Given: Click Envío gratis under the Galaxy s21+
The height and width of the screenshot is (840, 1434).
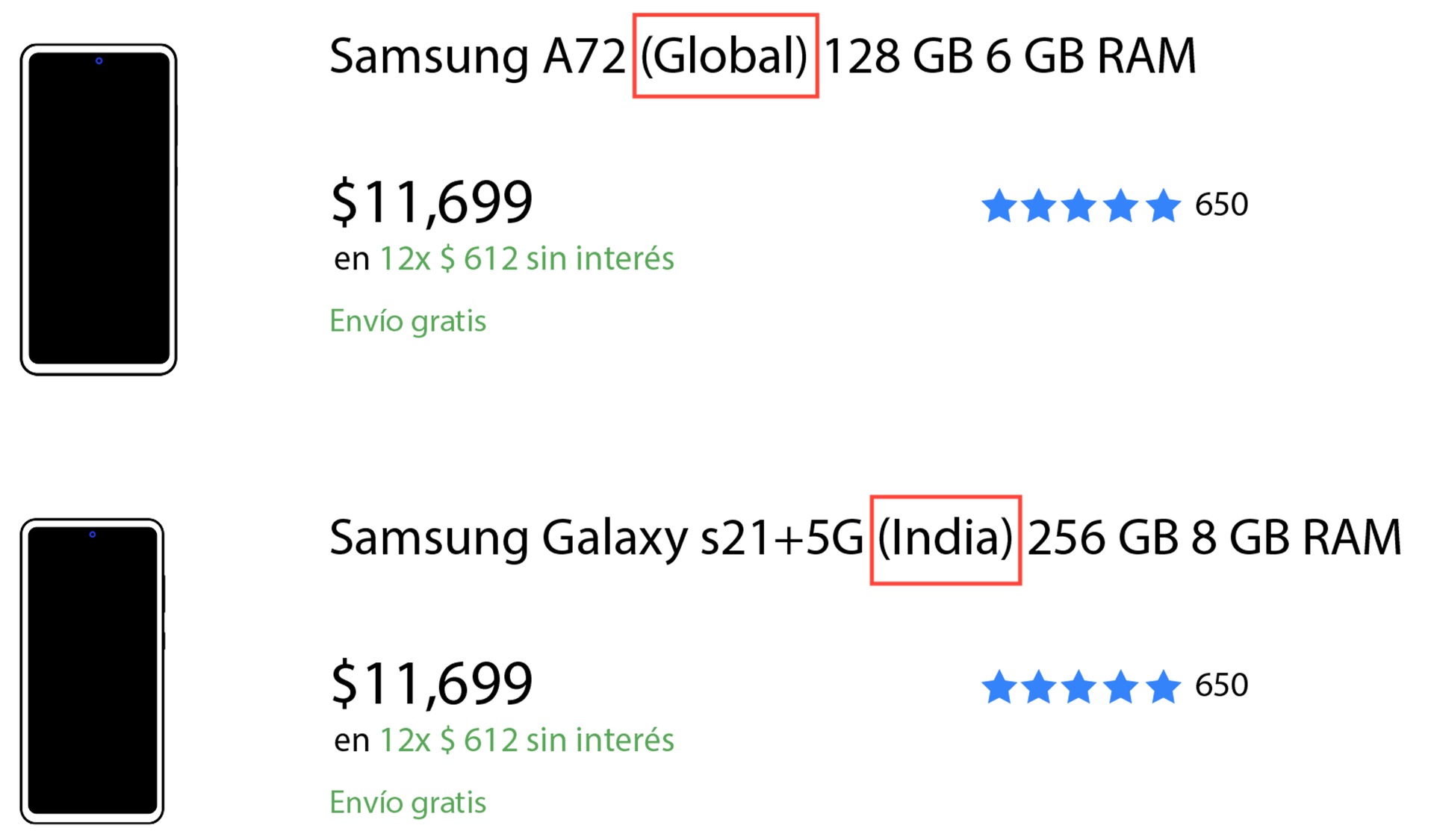Looking at the screenshot, I should pos(408,803).
